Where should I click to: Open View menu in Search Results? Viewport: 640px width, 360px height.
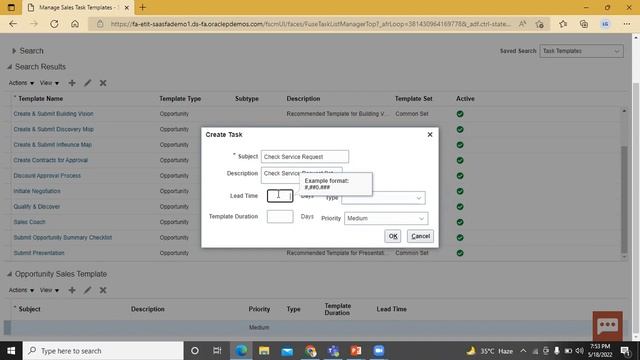point(49,83)
